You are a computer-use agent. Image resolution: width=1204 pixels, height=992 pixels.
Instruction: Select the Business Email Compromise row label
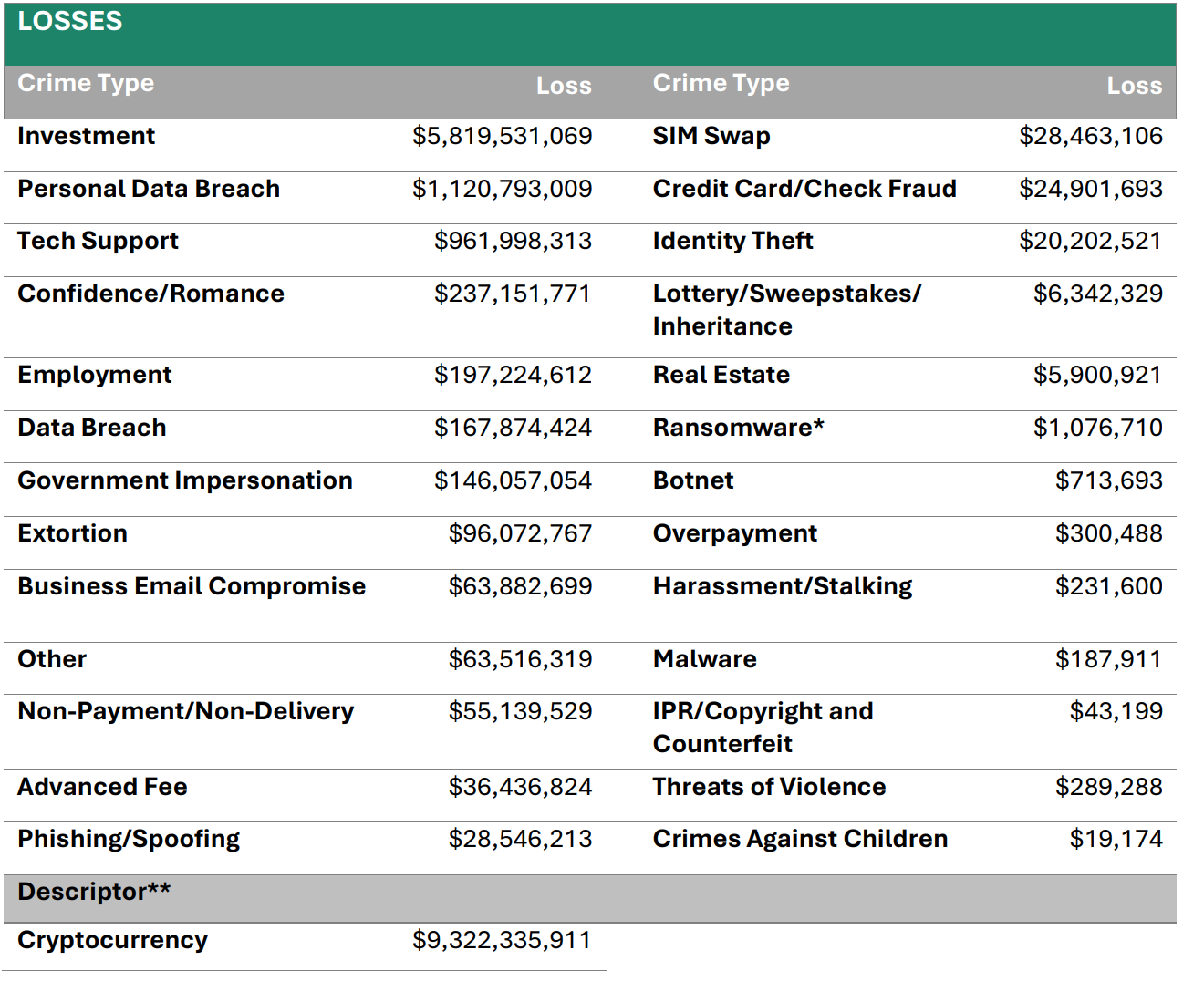pyautogui.click(x=192, y=587)
